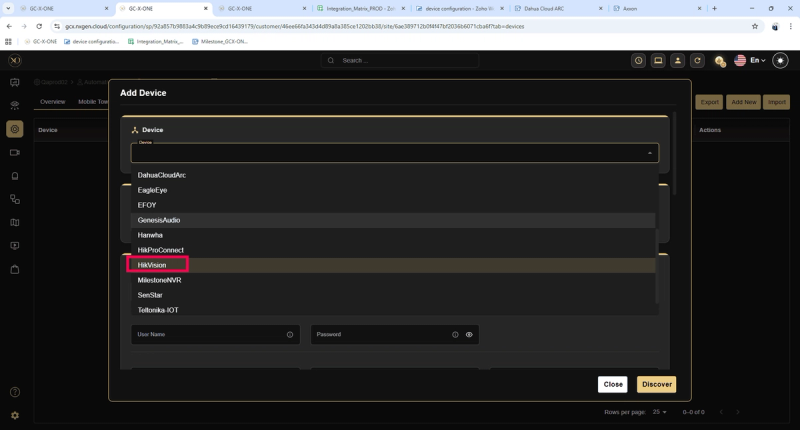
Task: Click the User Name info icon
Action: [290, 335]
